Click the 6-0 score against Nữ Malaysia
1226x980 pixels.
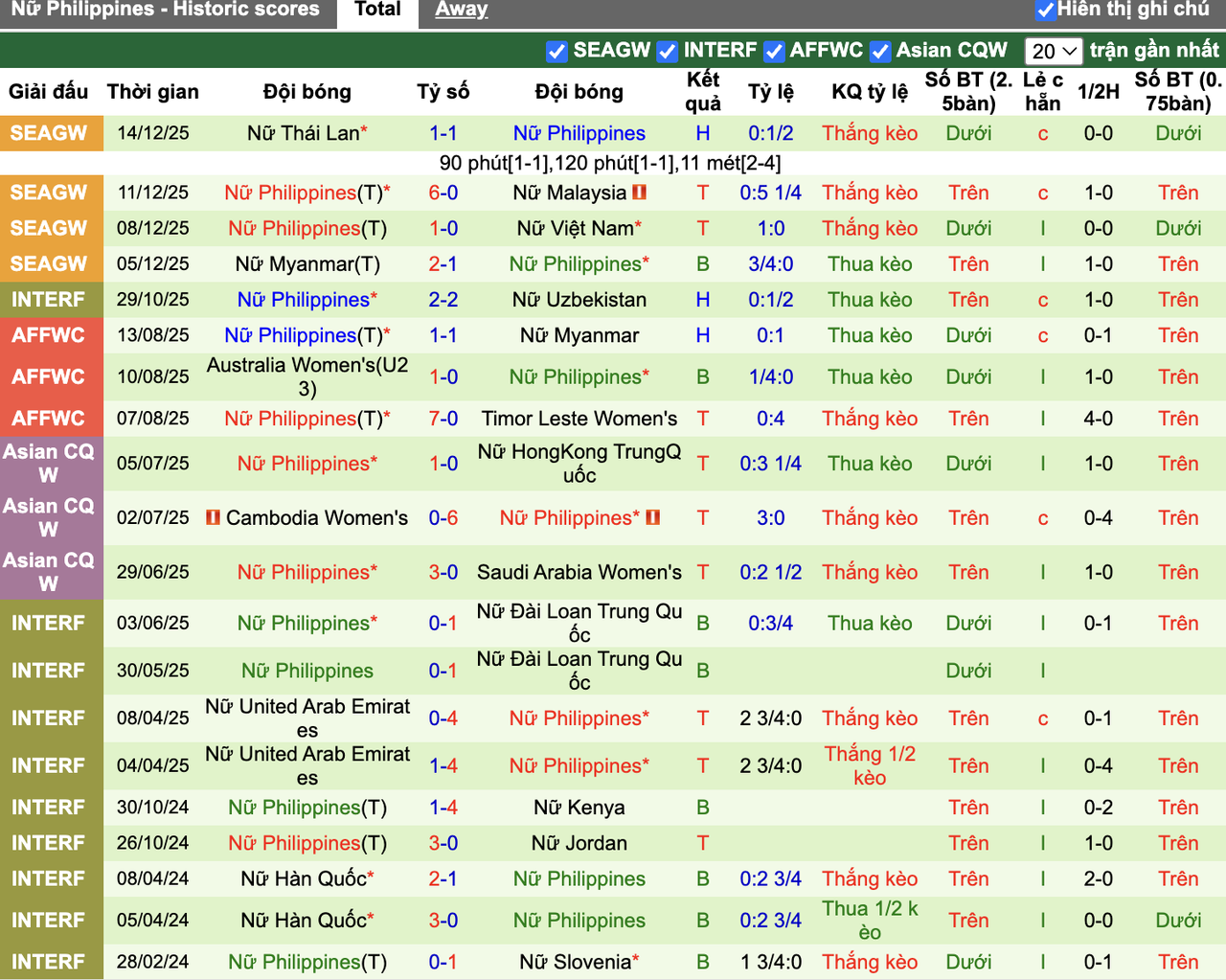pos(443,193)
